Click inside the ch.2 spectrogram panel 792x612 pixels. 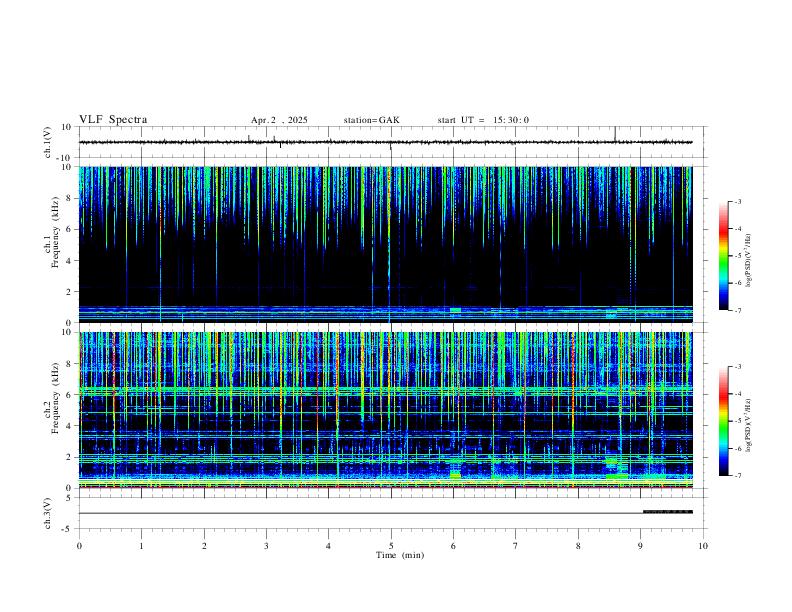[x=386, y=410]
